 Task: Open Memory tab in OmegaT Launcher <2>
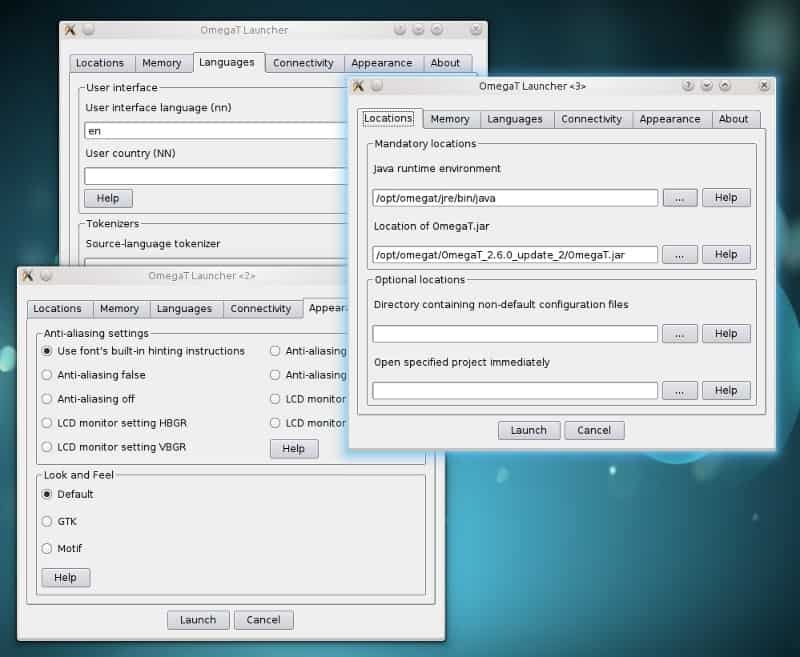119,309
